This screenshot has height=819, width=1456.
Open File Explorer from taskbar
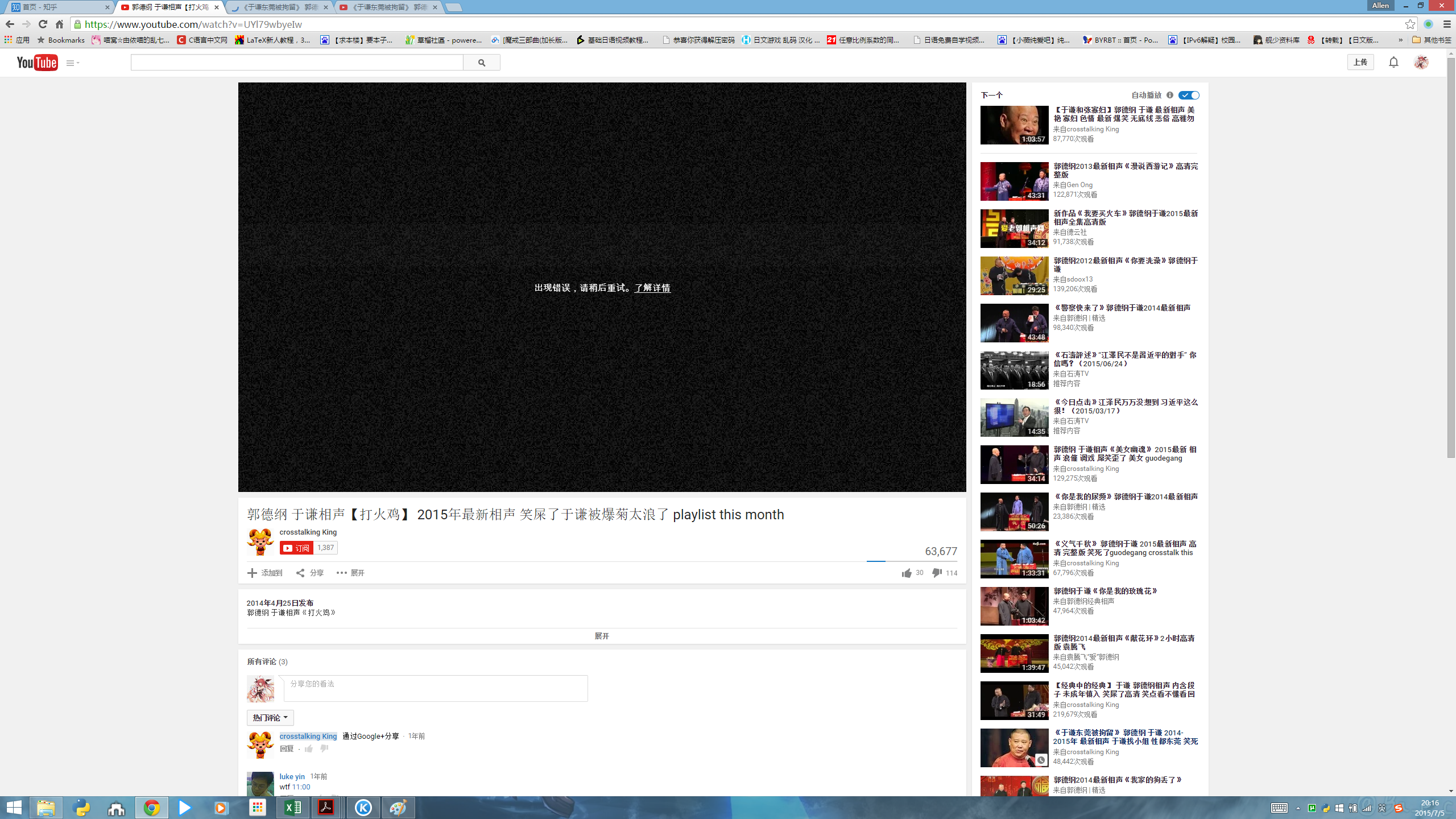point(46,808)
